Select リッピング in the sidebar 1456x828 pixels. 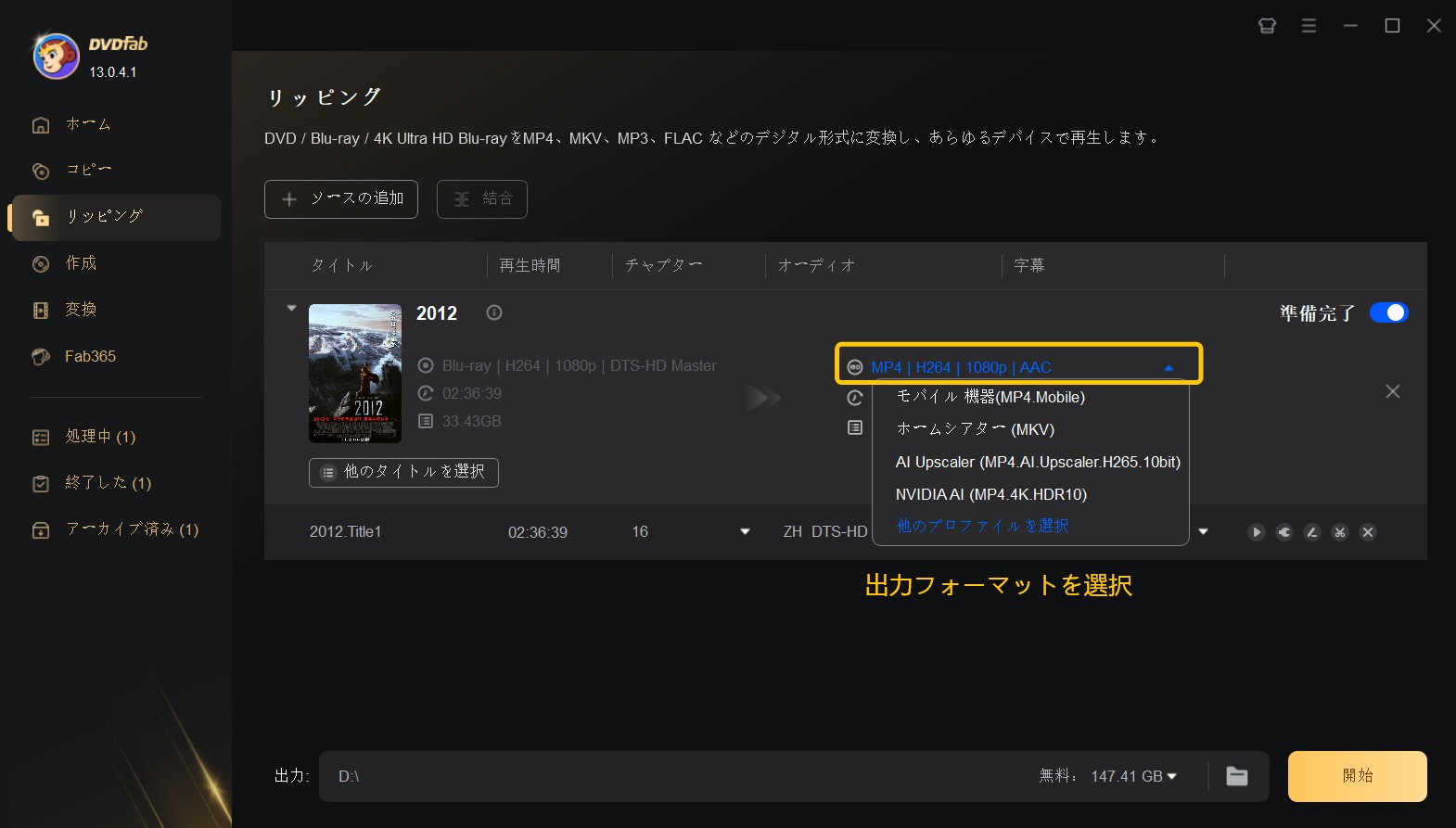[116, 217]
